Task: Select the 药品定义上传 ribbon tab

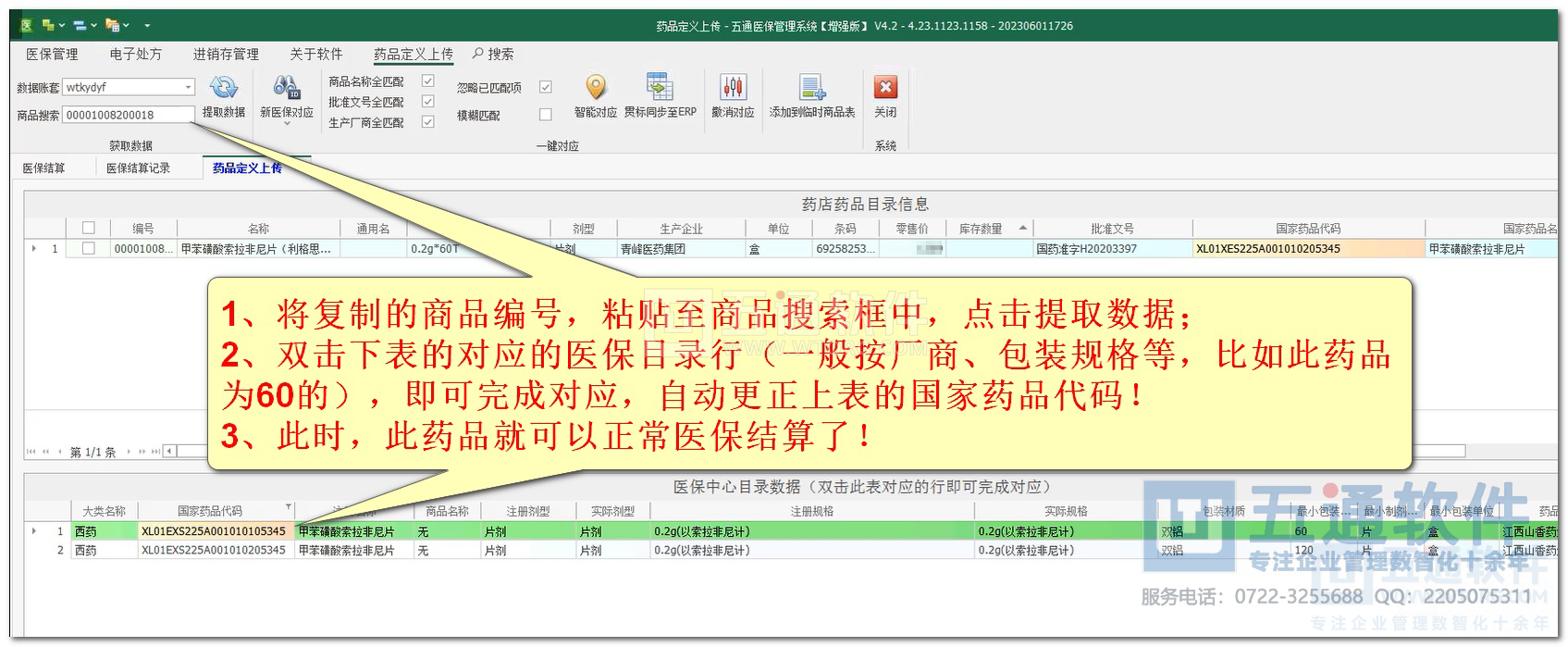Action: [414, 54]
